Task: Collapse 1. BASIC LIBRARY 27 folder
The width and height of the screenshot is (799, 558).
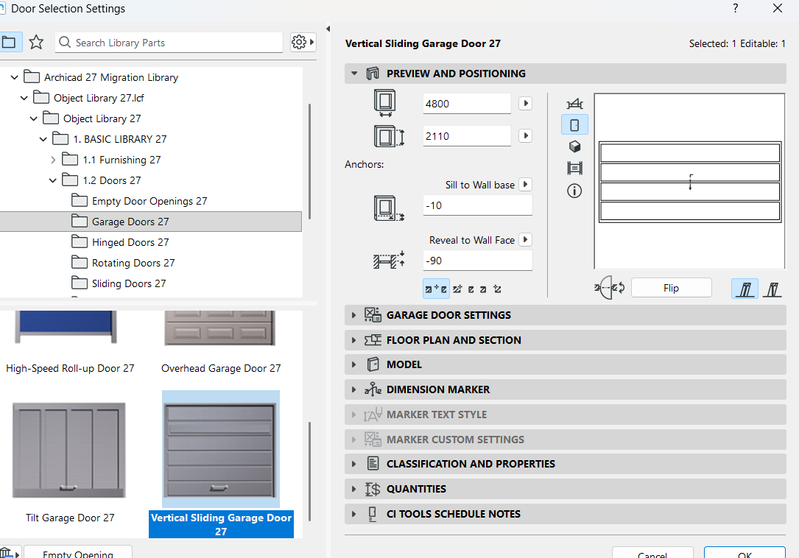Action: click(43, 139)
